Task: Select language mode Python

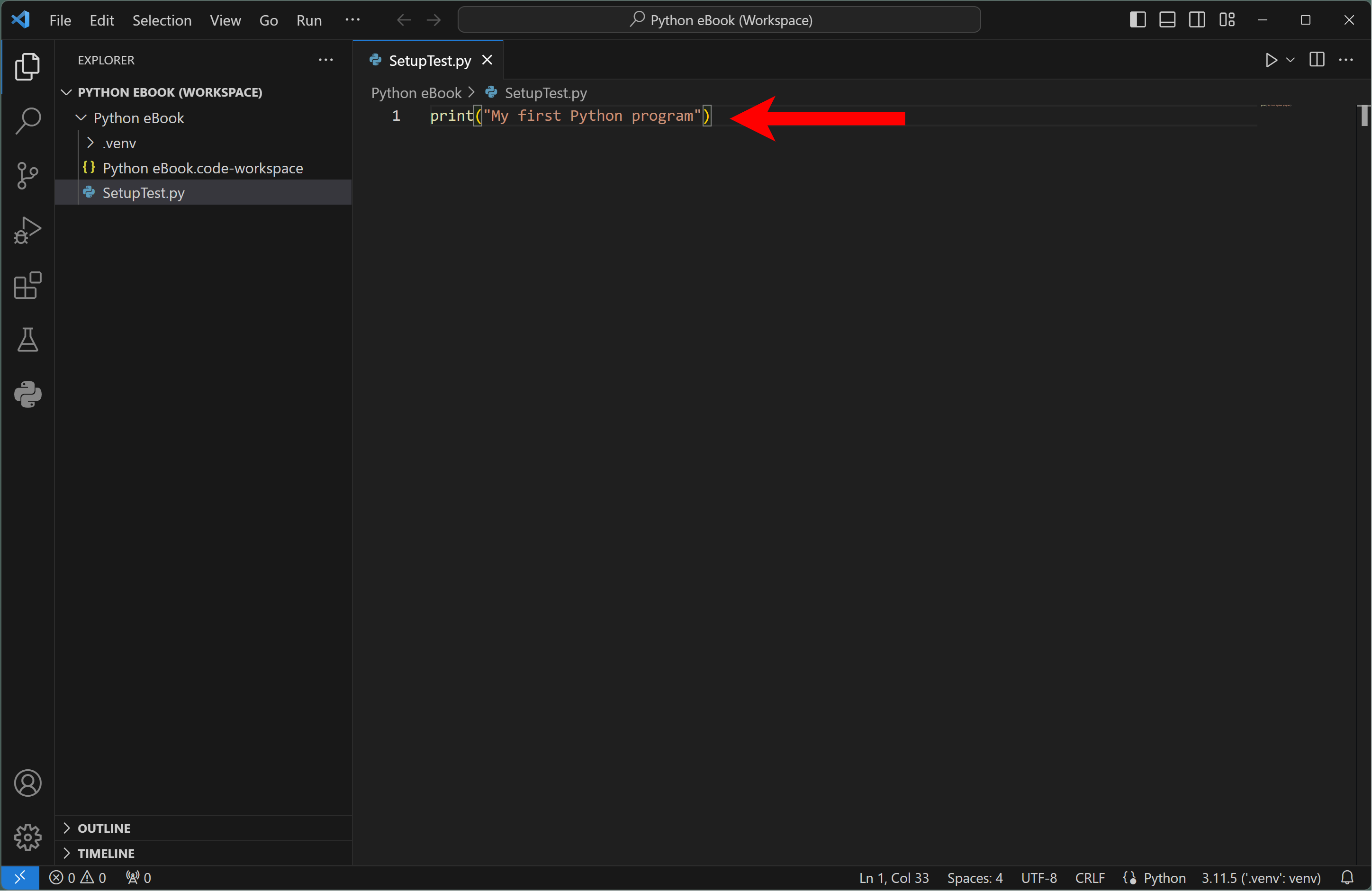Action: (1164, 878)
